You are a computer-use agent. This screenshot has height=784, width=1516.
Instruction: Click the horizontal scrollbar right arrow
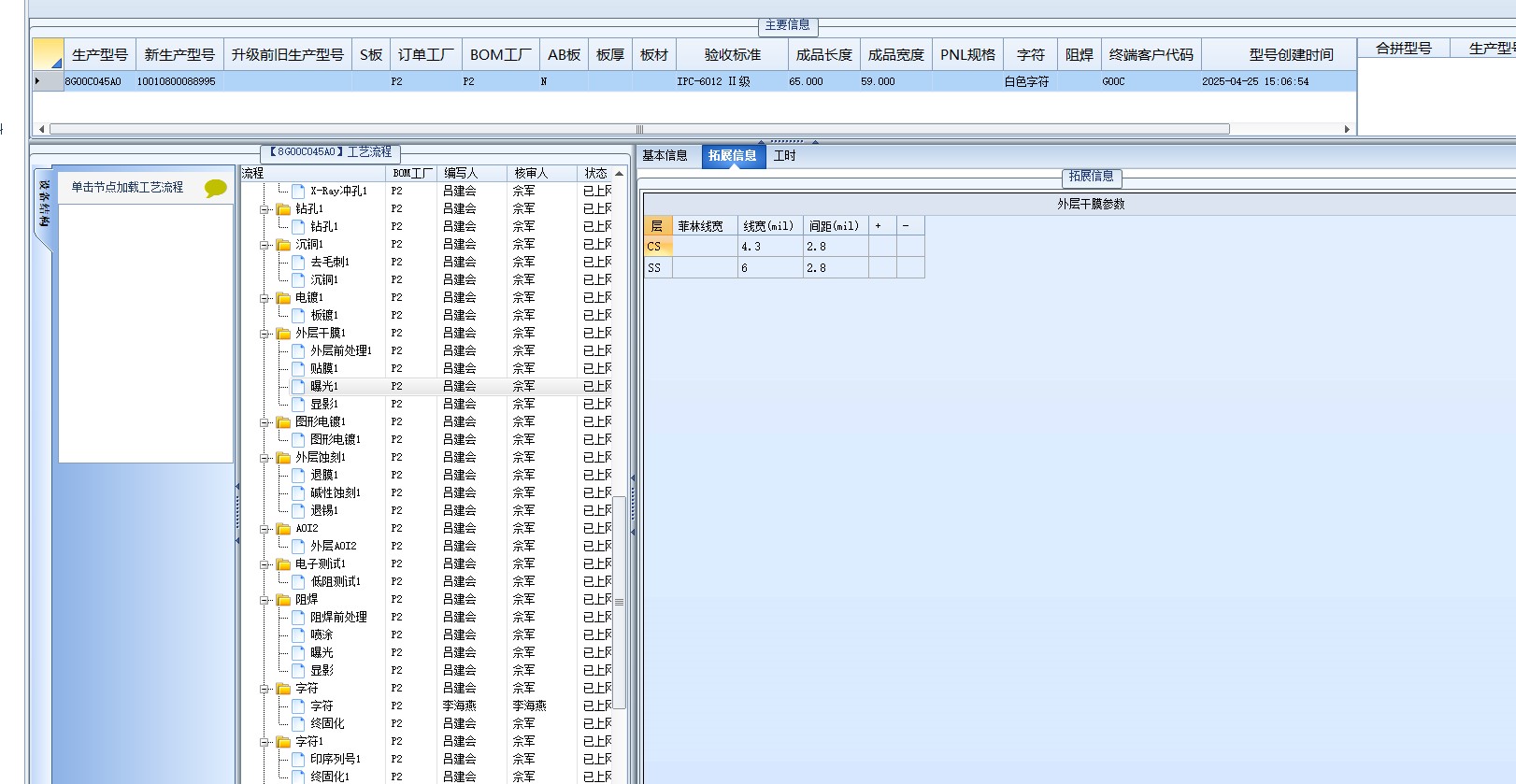[1347, 129]
